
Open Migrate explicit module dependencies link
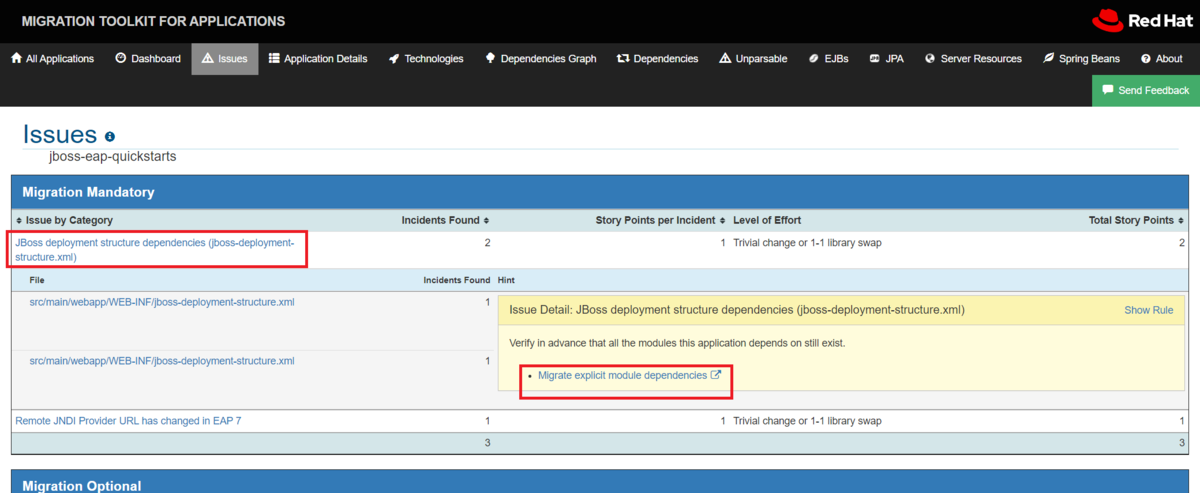click(x=622, y=375)
